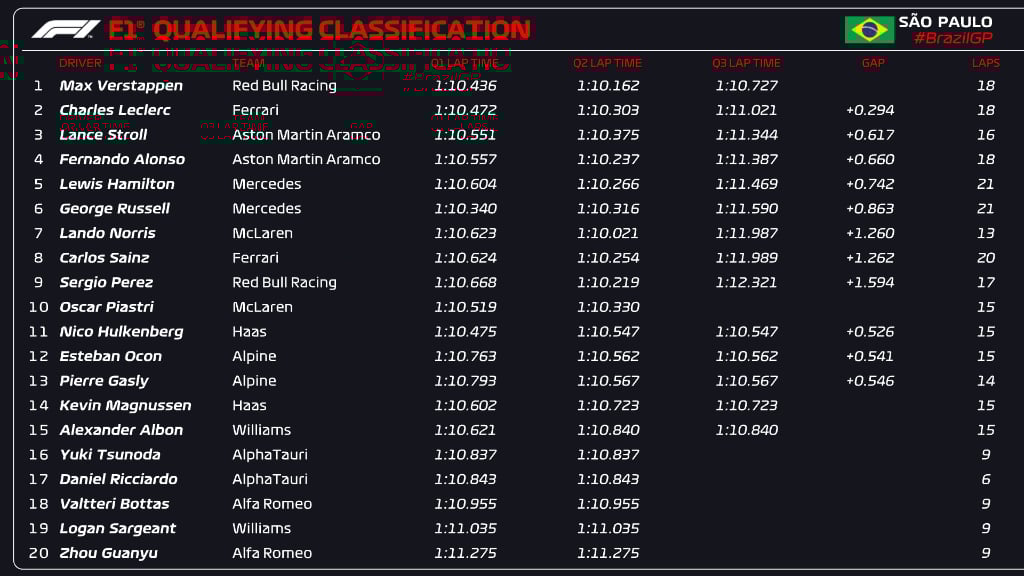1024x576 pixels.
Task: Click the Q2 LAP TIME column header
Action: tap(607, 63)
